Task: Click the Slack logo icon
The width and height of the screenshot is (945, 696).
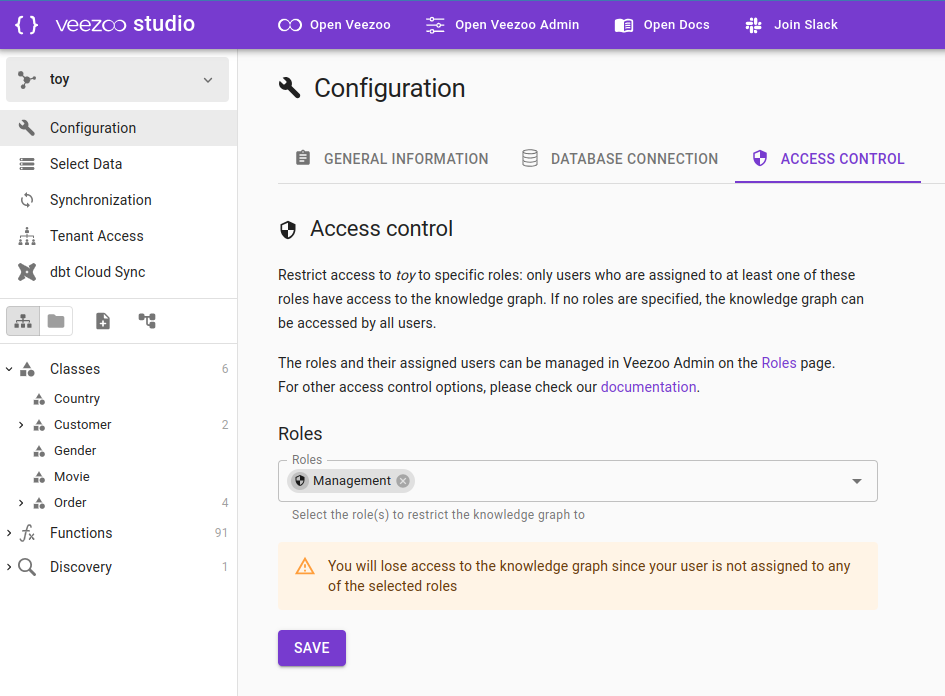Action: pyautogui.click(x=753, y=25)
